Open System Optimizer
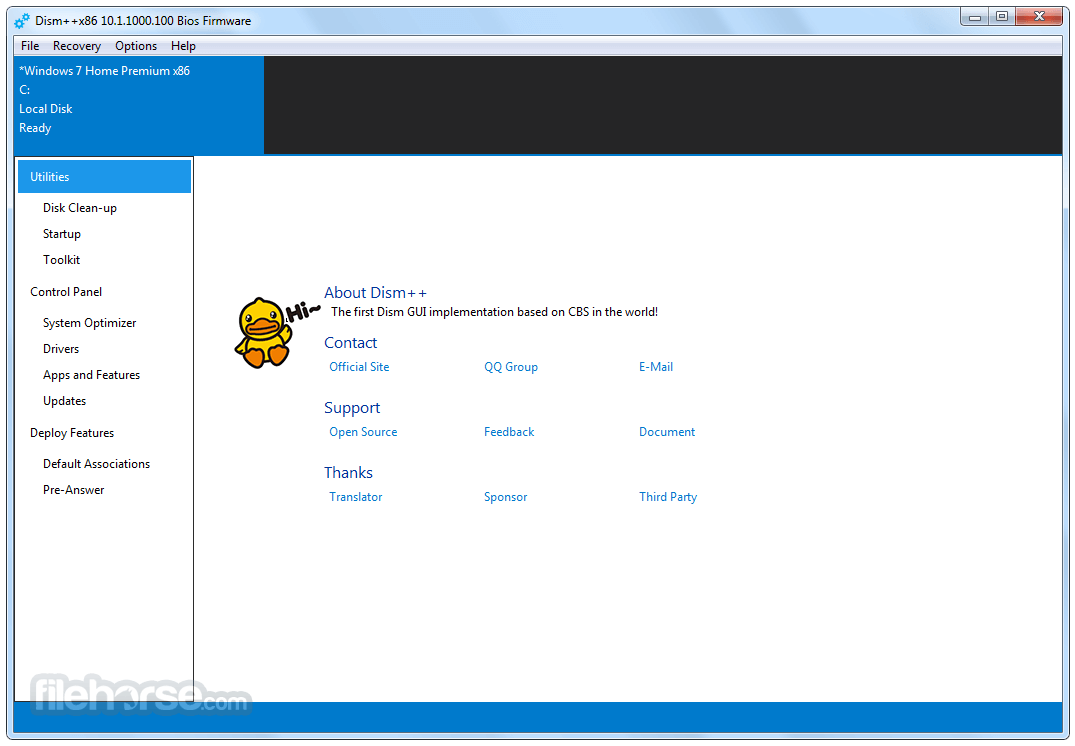Viewport: 1075px width, 746px height. [x=89, y=323]
